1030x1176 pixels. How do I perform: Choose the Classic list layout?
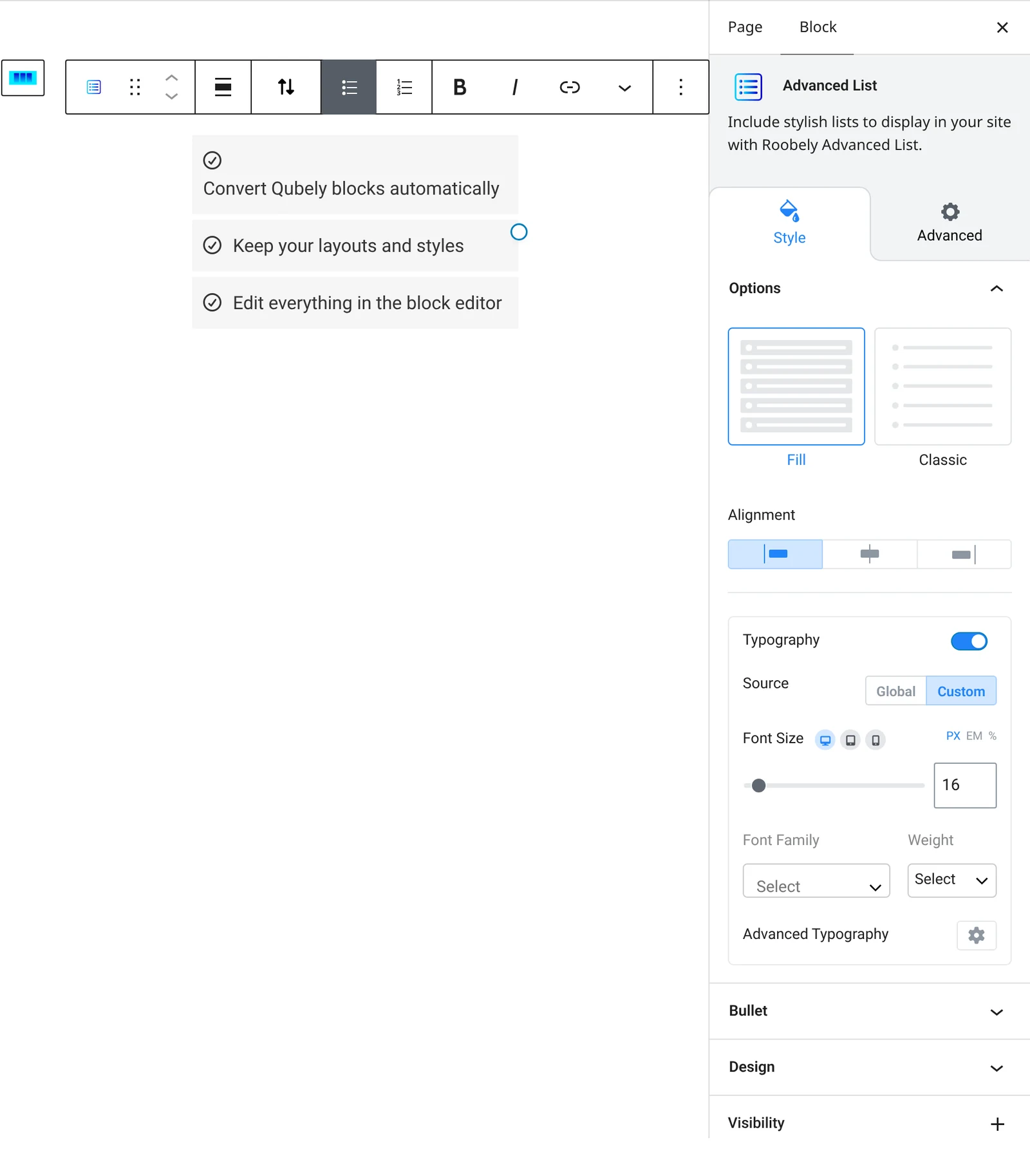tap(942, 386)
